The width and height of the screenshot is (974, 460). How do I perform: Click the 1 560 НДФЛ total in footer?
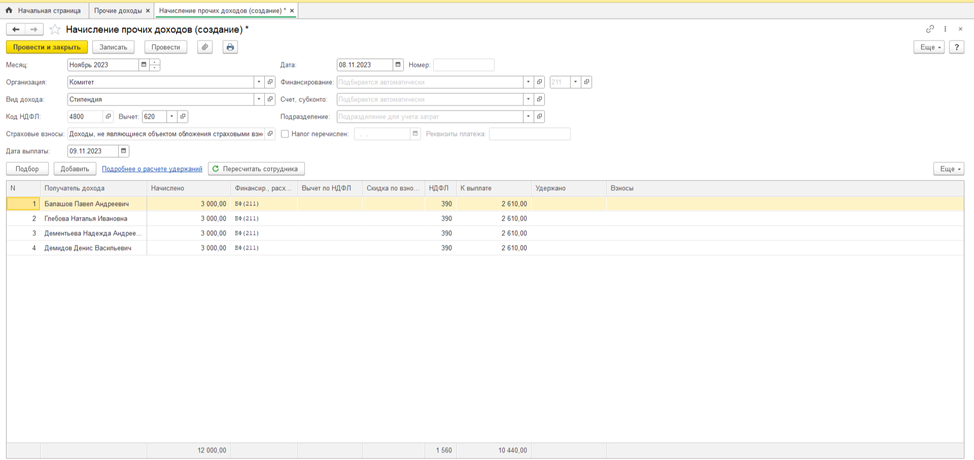click(443, 450)
